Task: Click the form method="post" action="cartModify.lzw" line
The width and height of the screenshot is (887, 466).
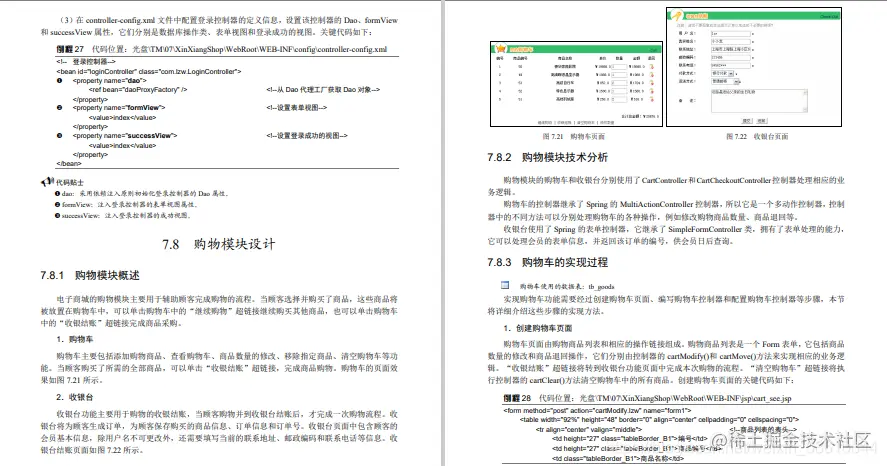Action: pyautogui.click(x=597, y=411)
